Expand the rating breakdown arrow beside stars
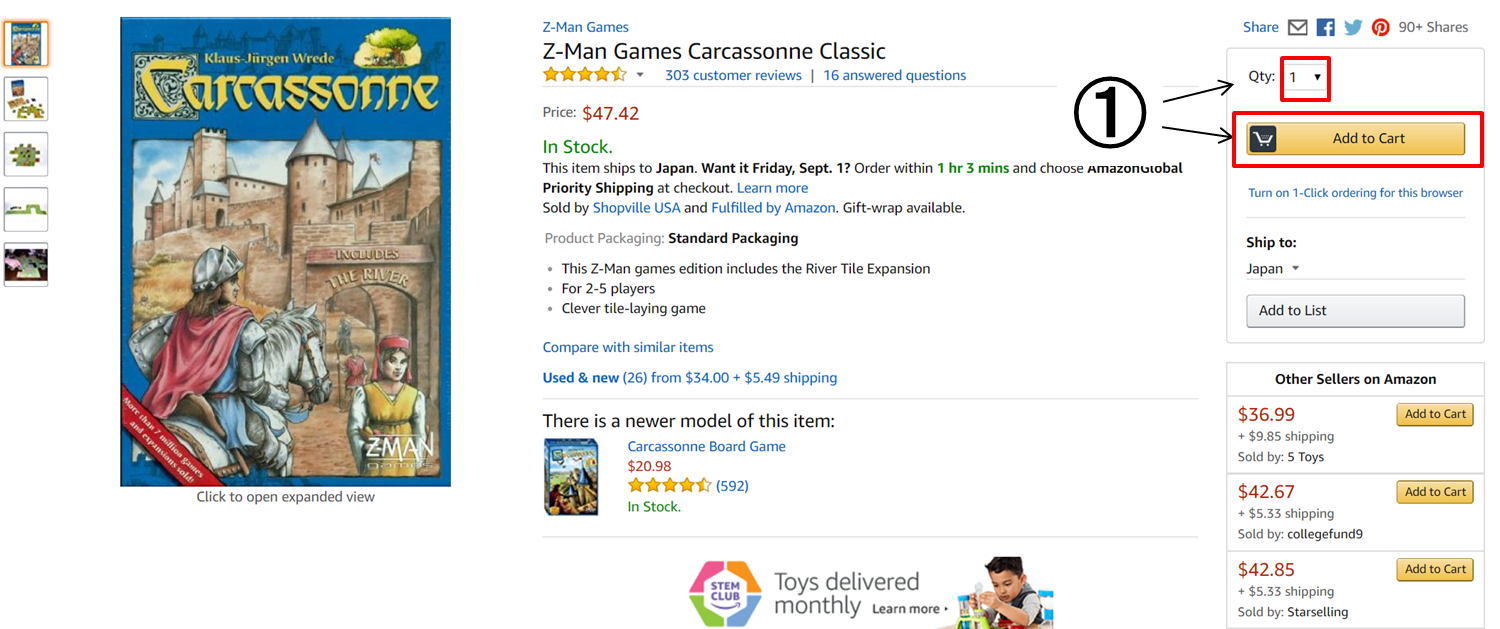 [x=640, y=76]
